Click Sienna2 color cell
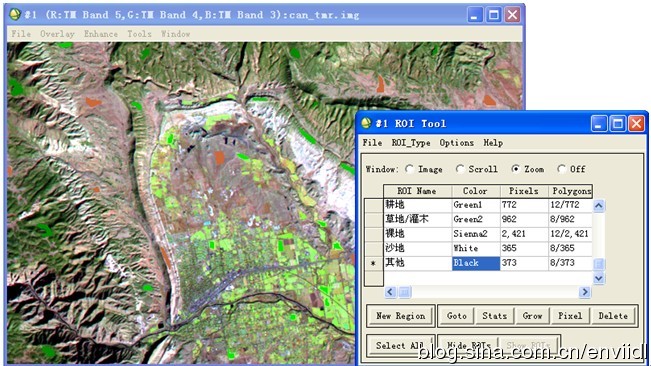This screenshot has width=651, height=366. [476, 234]
